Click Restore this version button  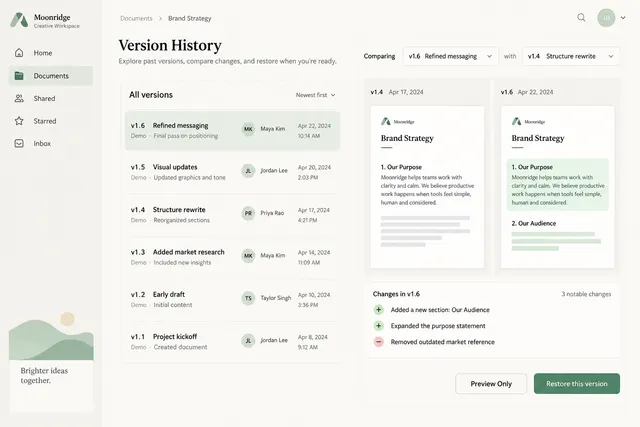pos(577,384)
